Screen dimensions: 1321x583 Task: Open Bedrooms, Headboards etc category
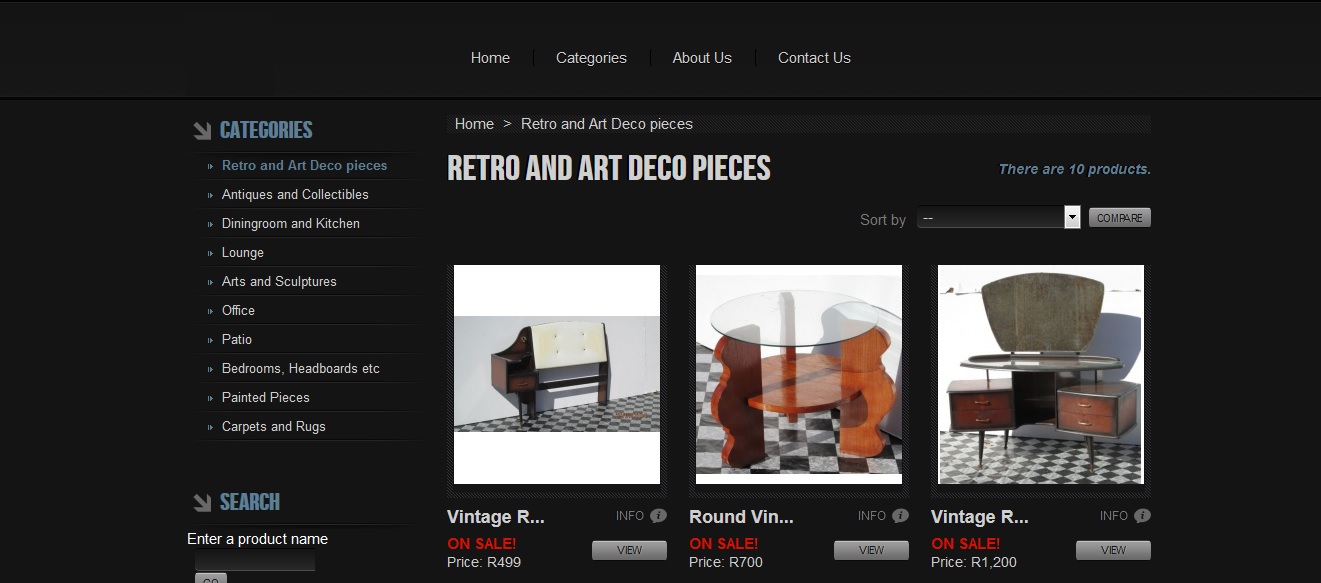(301, 368)
